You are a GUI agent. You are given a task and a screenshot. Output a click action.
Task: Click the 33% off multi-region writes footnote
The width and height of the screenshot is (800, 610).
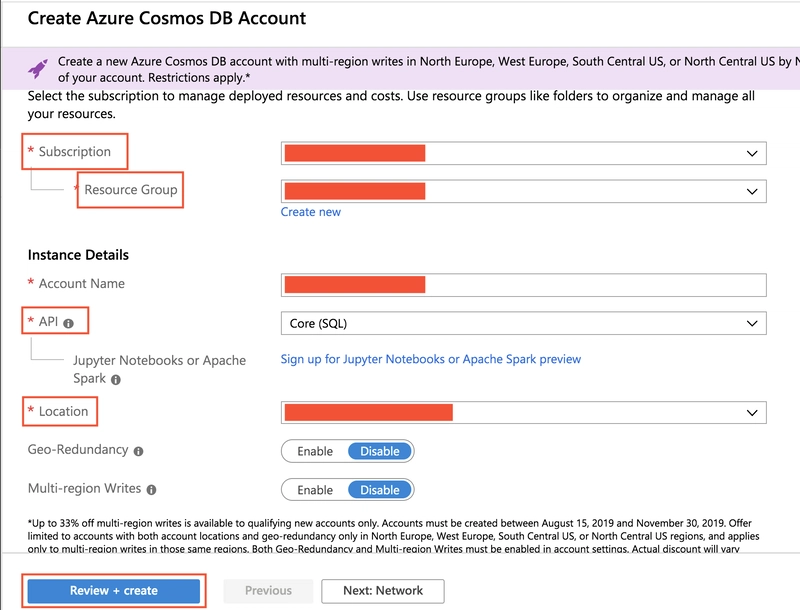tap(393, 536)
